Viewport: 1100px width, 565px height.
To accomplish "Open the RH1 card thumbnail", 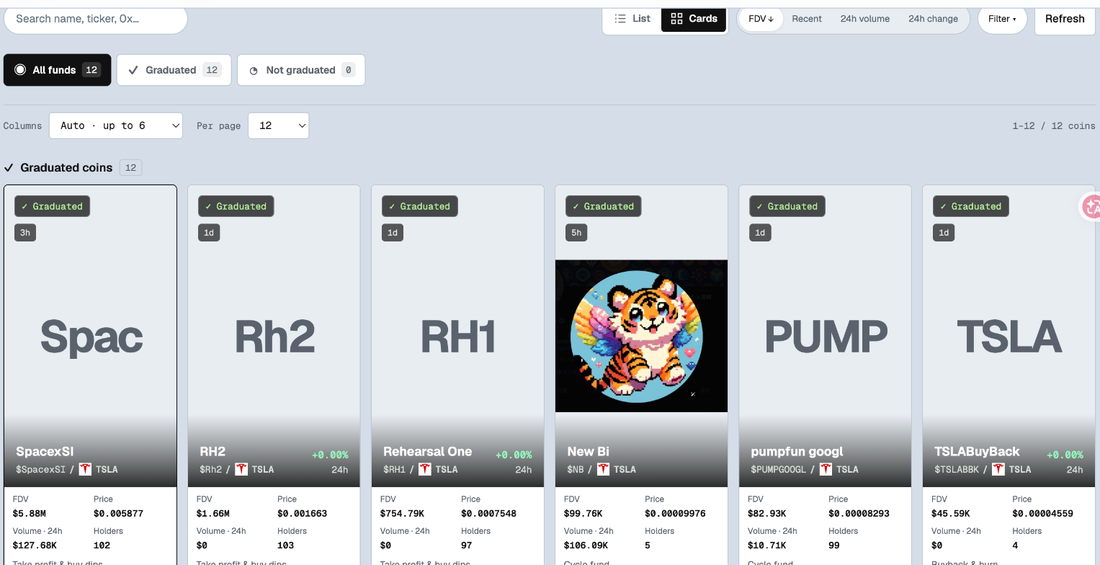I will tap(458, 336).
